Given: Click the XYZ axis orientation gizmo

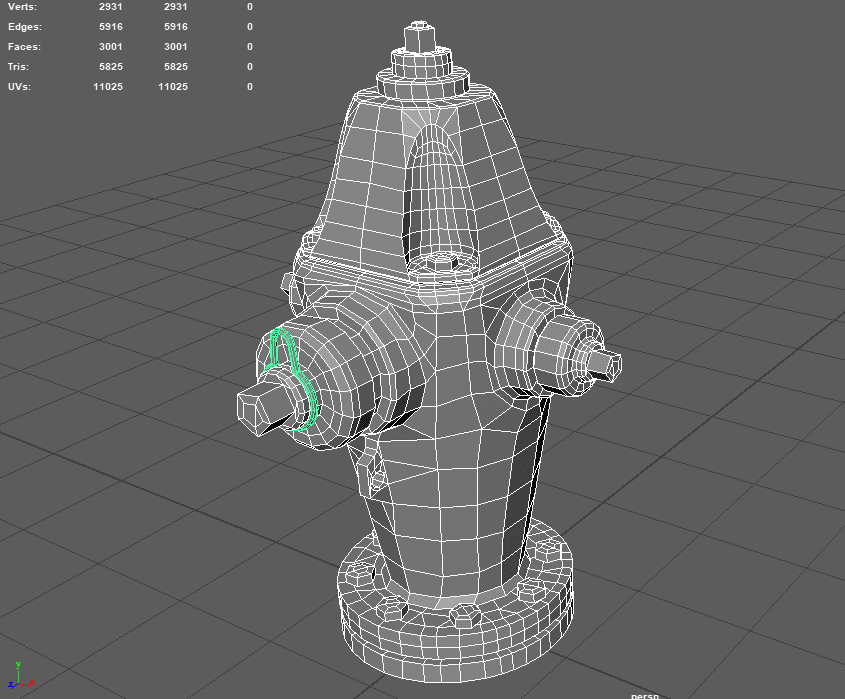Looking at the screenshot, I should [20, 676].
